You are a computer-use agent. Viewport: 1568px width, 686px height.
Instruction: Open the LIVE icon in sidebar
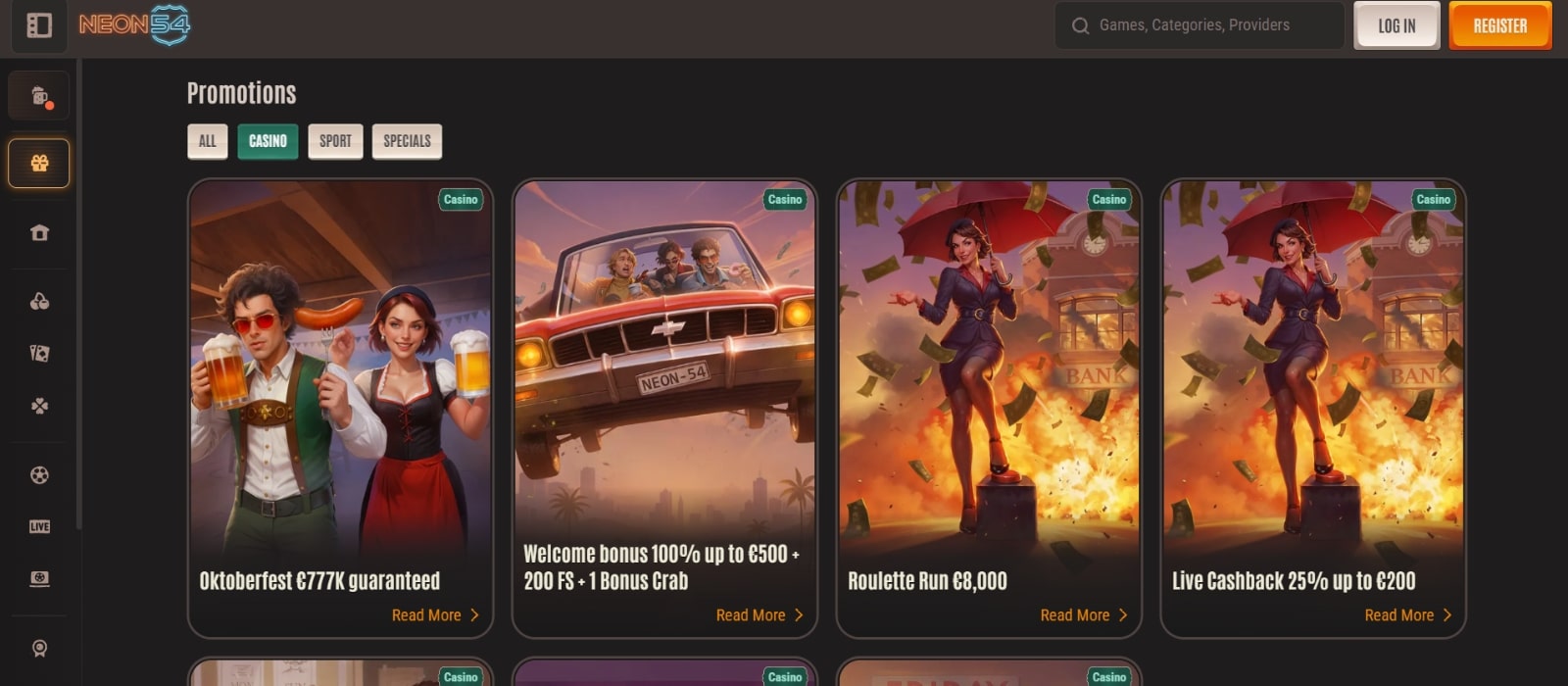[39, 526]
